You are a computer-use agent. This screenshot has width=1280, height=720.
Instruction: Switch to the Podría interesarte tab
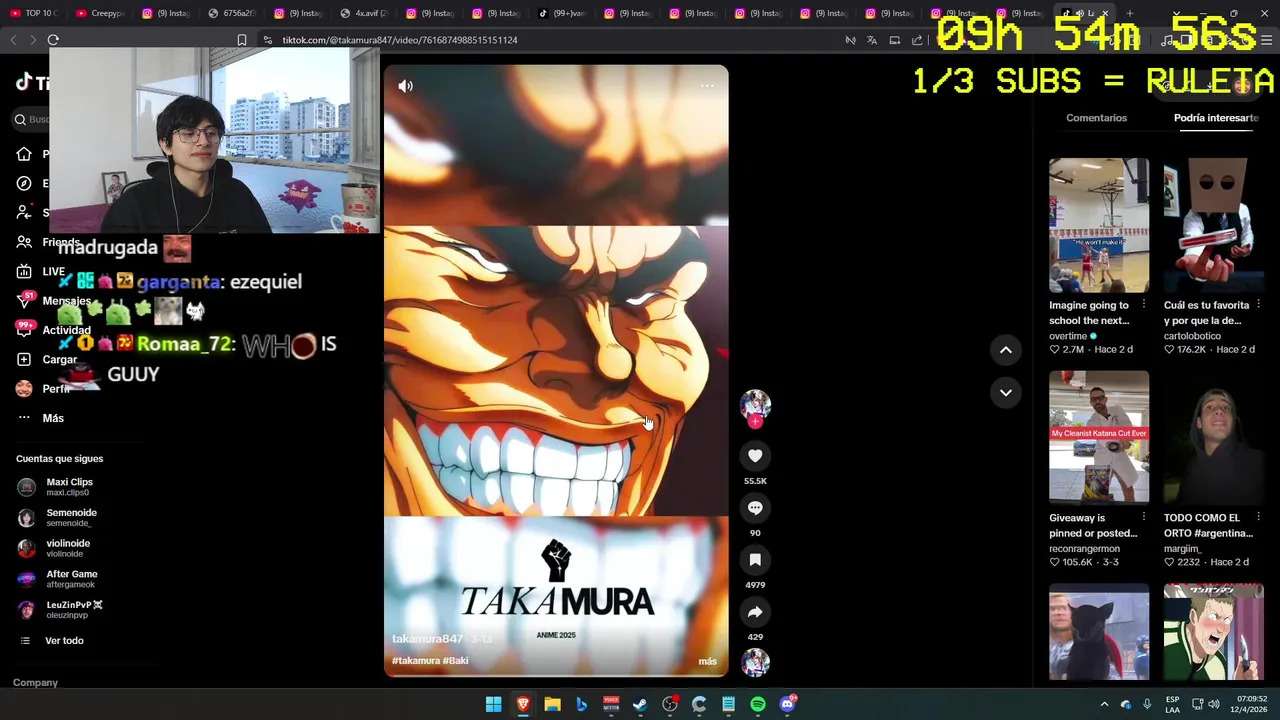[x=1216, y=118]
